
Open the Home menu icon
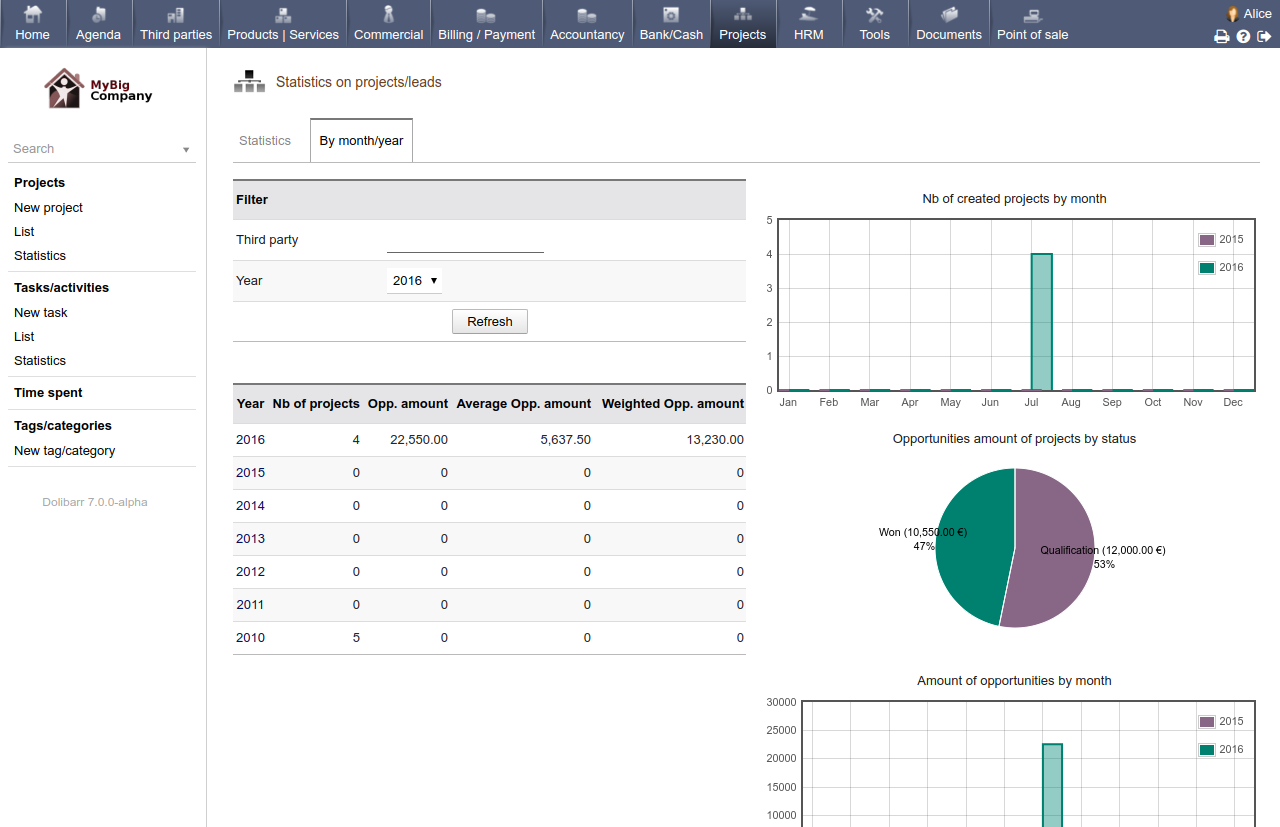tap(33, 14)
